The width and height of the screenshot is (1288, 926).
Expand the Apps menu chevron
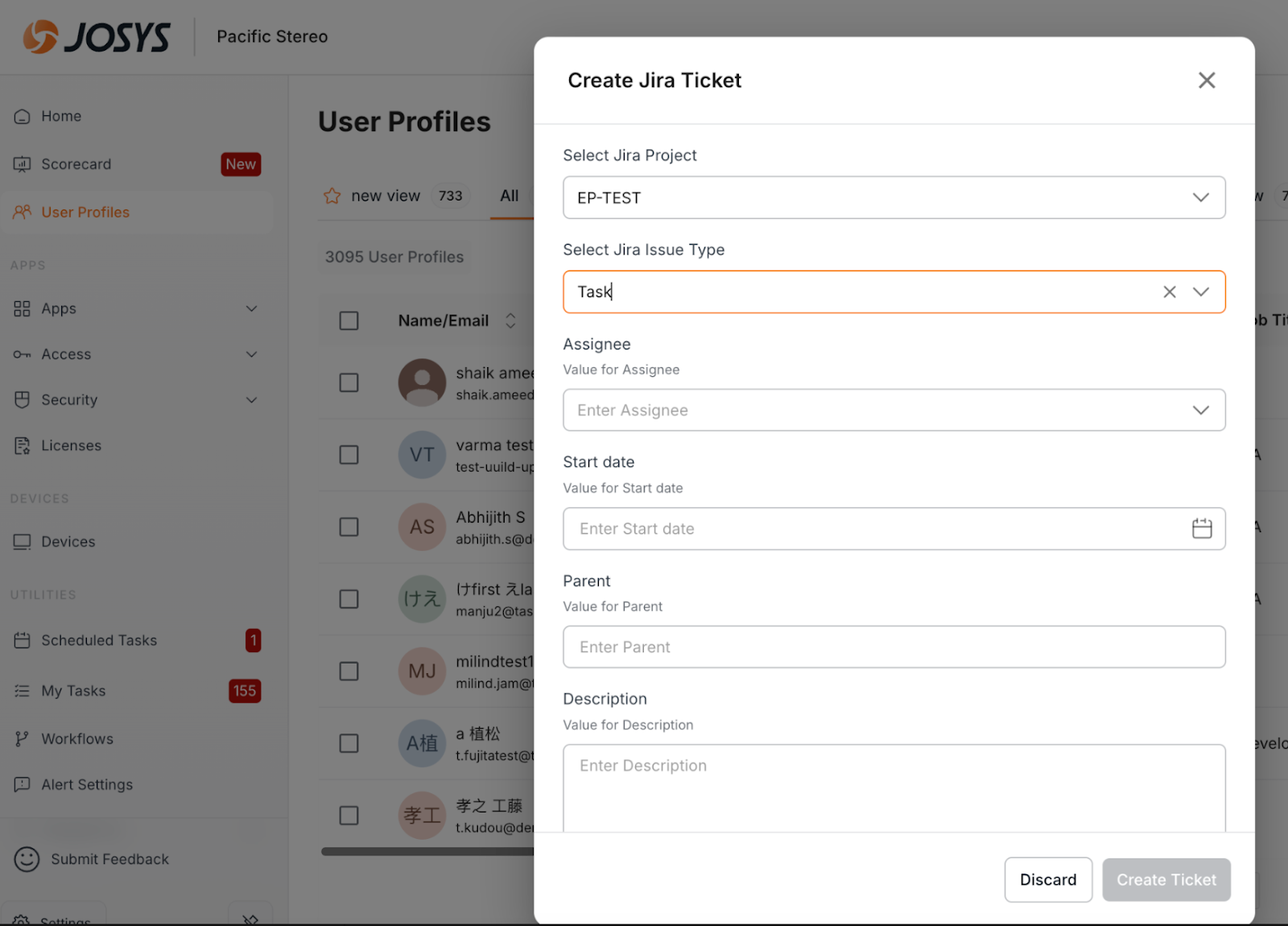click(x=251, y=308)
